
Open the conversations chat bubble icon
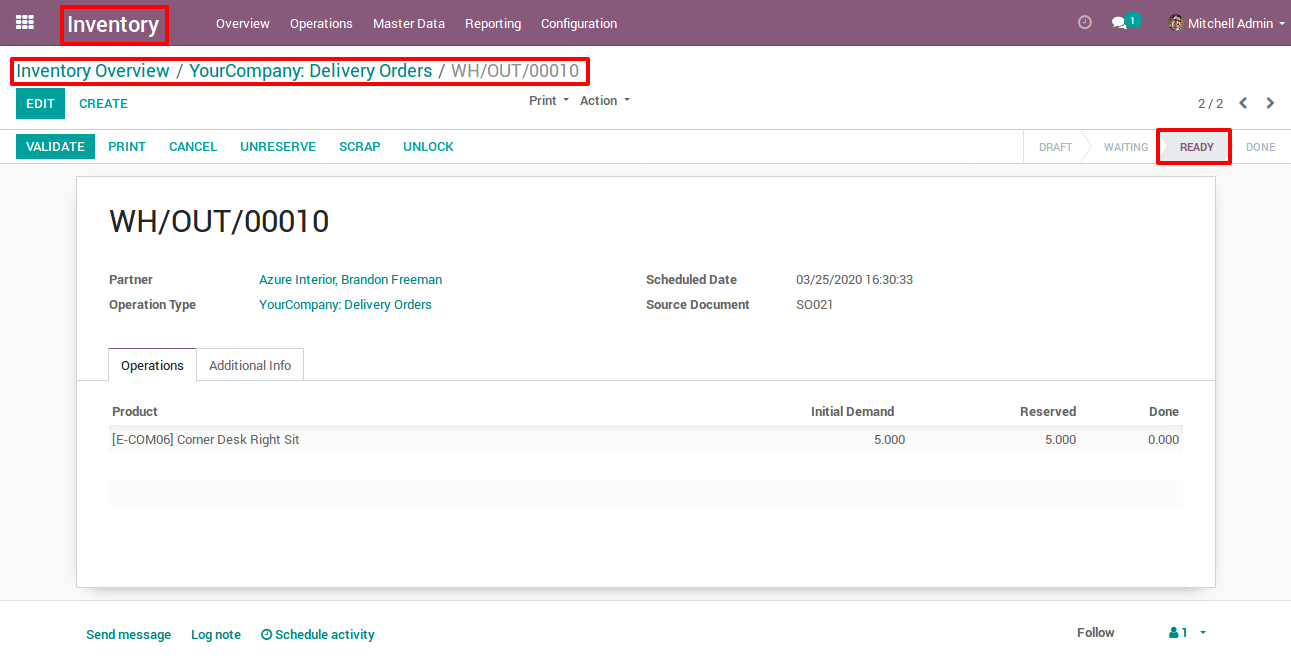(1120, 23)
